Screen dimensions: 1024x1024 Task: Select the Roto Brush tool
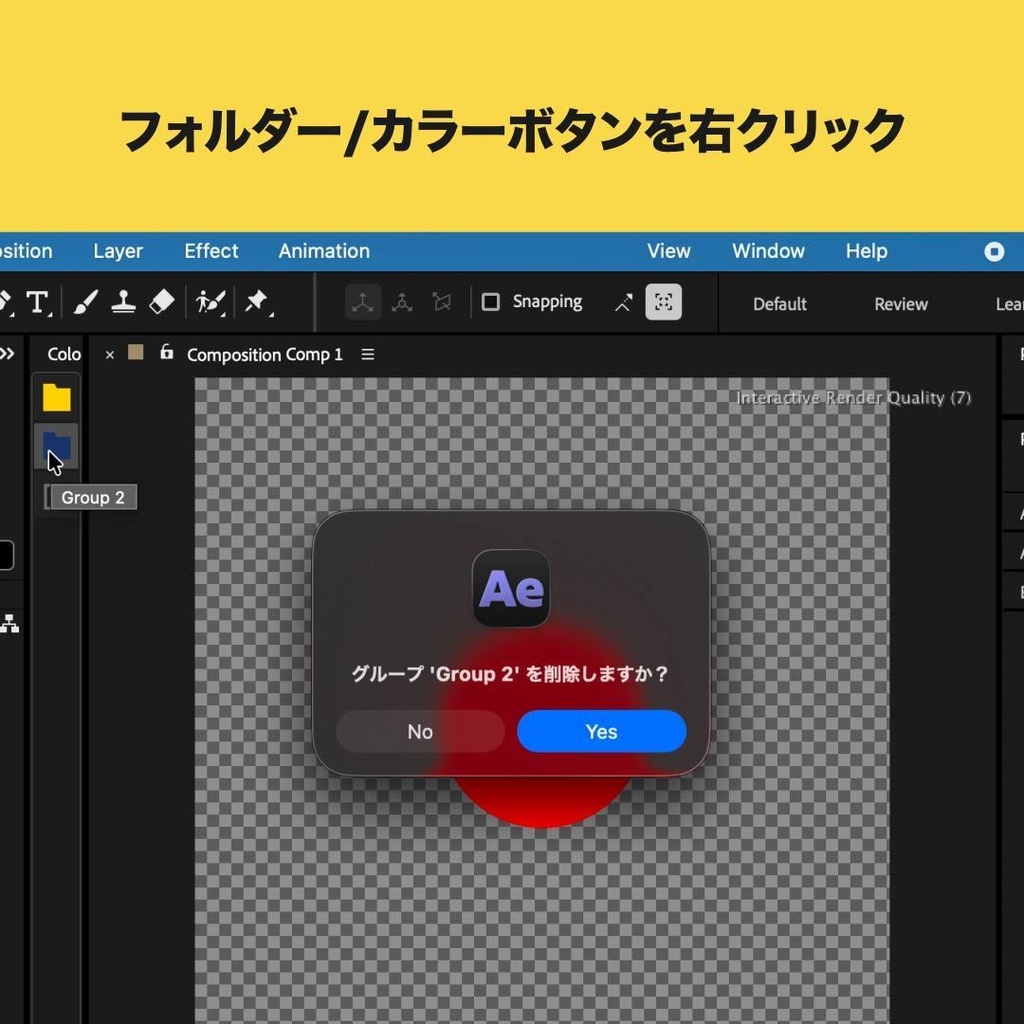[206, 302]
